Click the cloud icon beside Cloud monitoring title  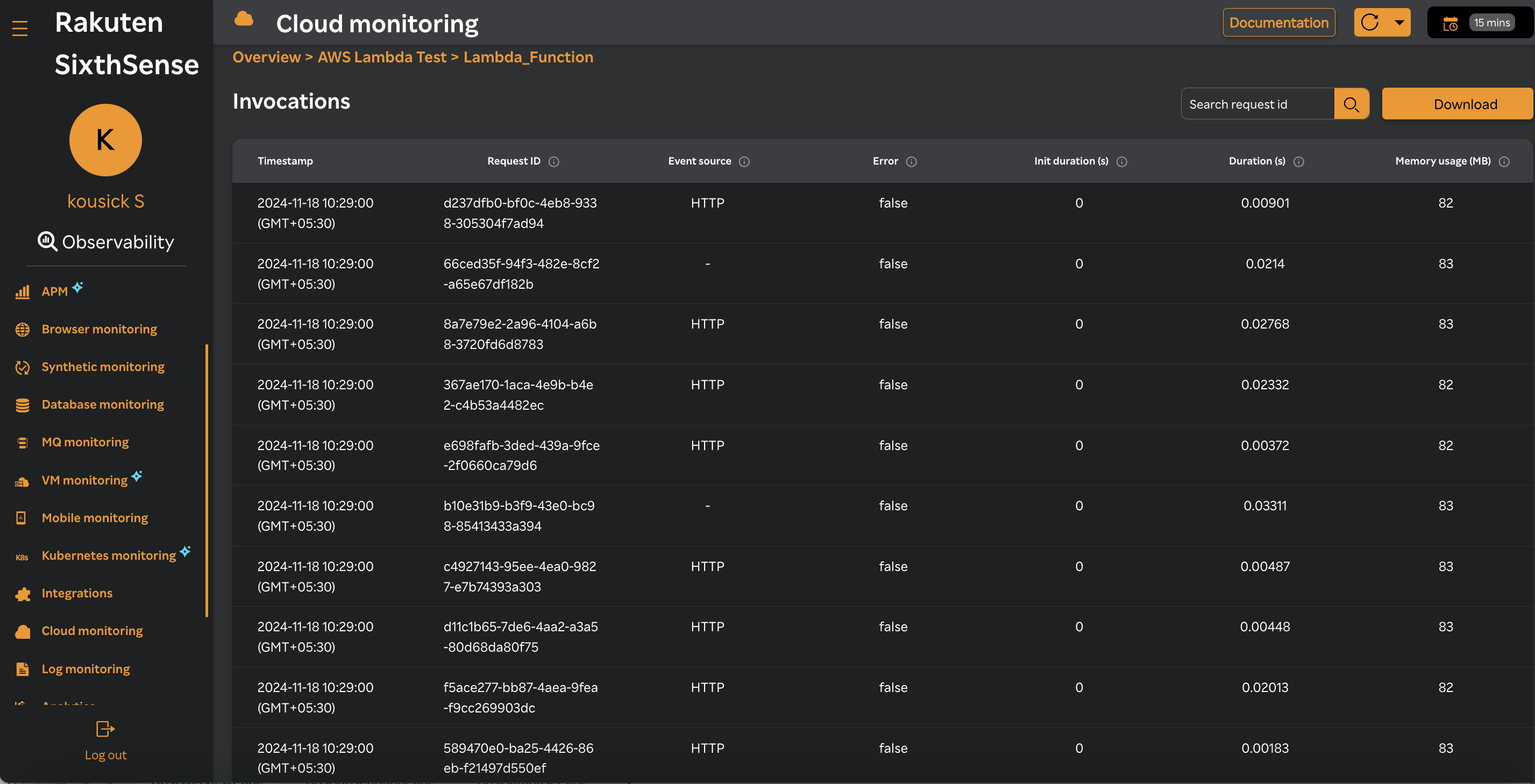pyautogui.click(x=244, y=19)
